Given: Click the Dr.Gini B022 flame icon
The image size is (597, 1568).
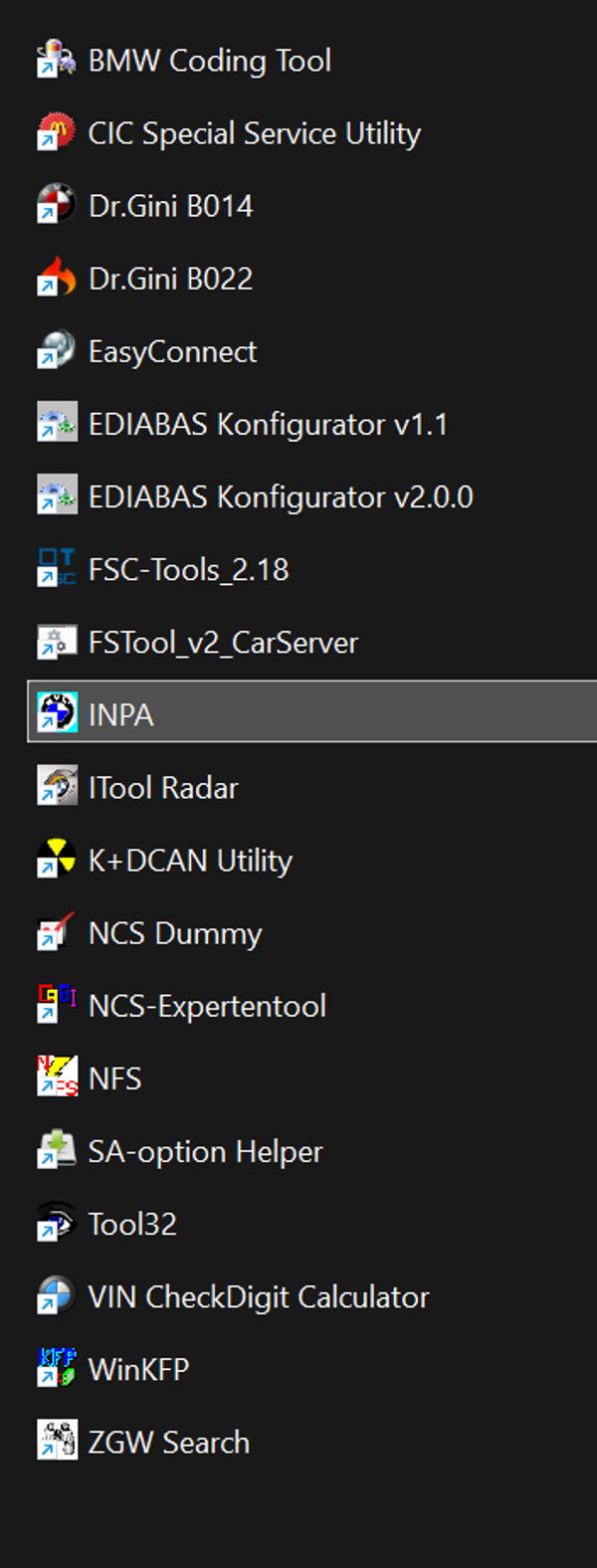Looking at the screenshot, I should coord(57,278).
